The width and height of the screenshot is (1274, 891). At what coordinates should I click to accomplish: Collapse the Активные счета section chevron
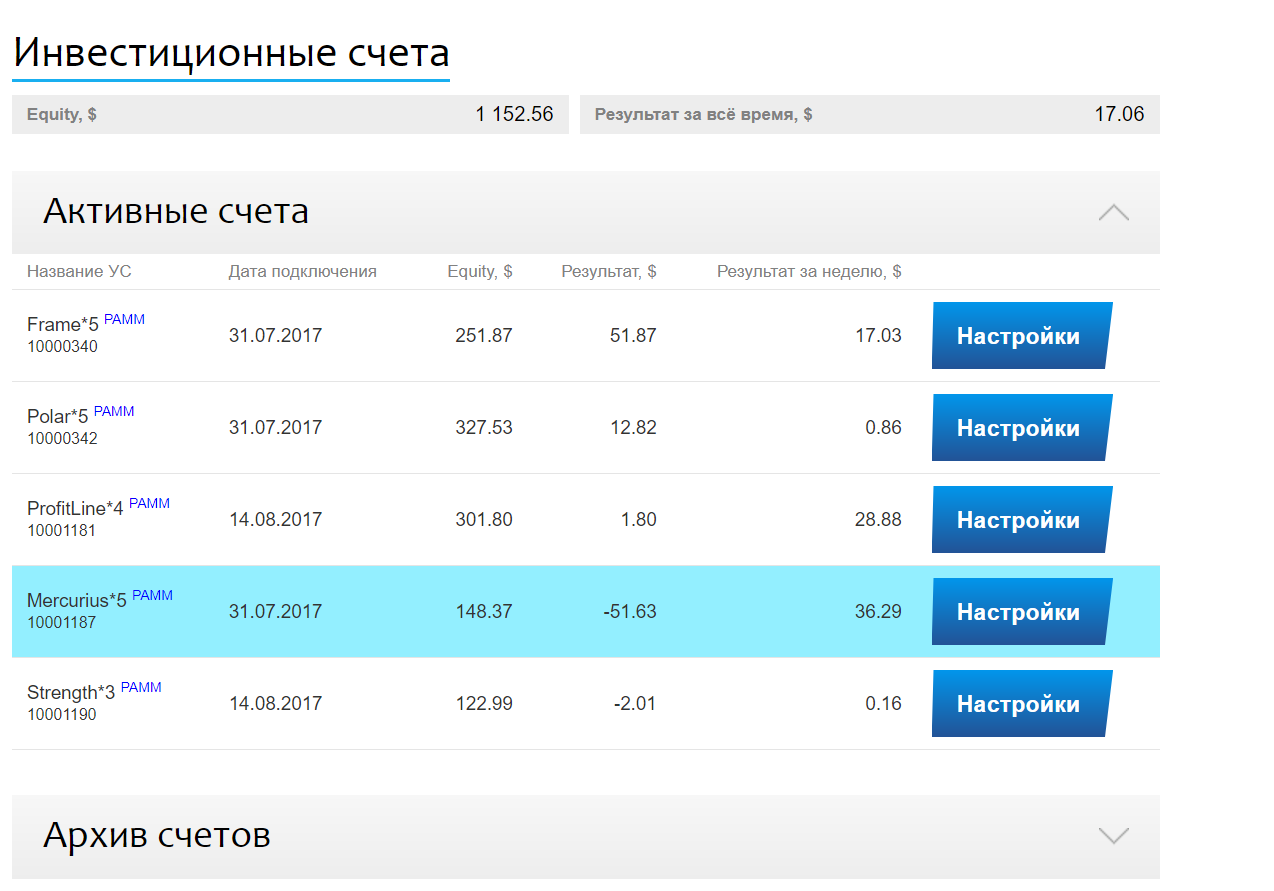coord(1113,212)
